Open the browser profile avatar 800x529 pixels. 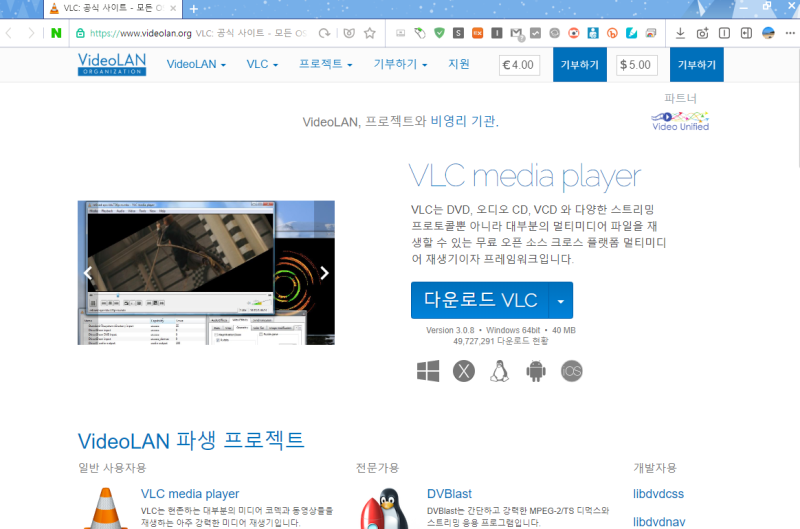coord(768,33)
